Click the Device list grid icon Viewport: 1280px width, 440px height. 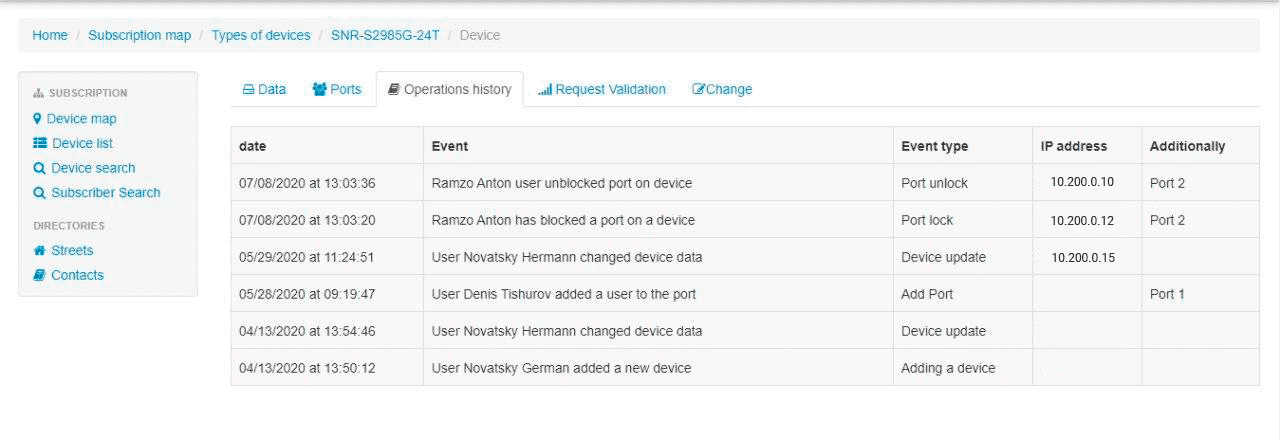click(40, 143)
